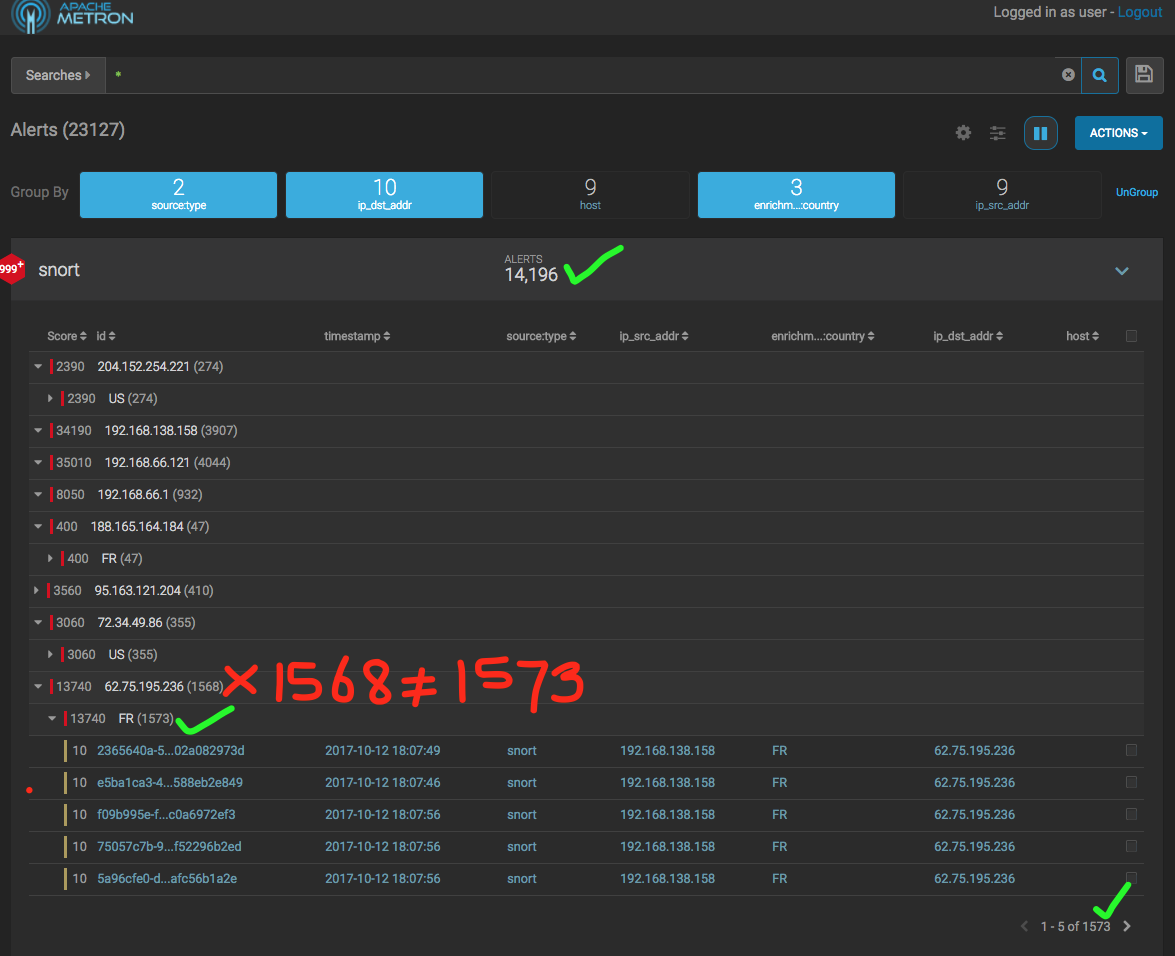Sort by id column arrows
The image size is (1175, 956).
click(x=112, y=336)
